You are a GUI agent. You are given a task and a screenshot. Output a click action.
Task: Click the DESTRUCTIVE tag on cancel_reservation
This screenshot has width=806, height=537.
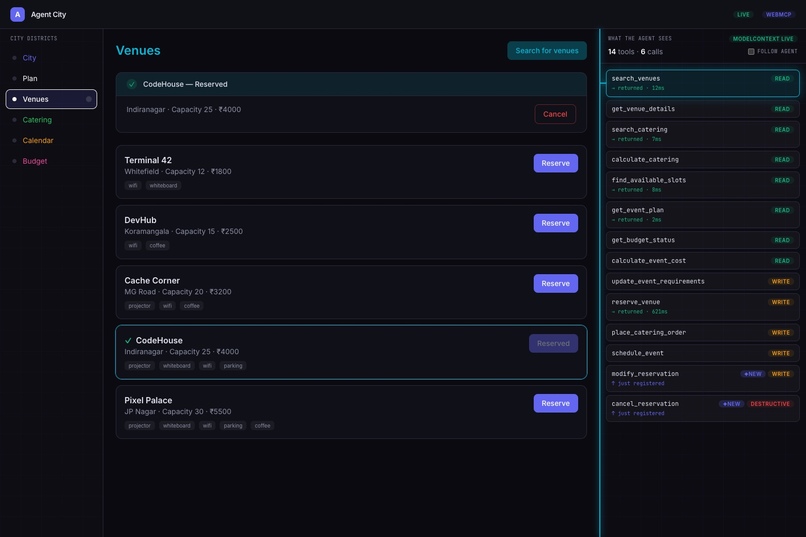(x=770, y=404)
